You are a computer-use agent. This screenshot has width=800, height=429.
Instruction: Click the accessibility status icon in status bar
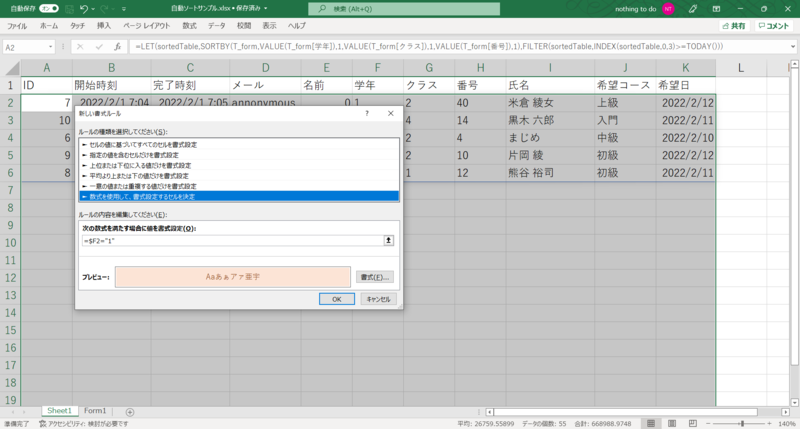click(43, 424)
